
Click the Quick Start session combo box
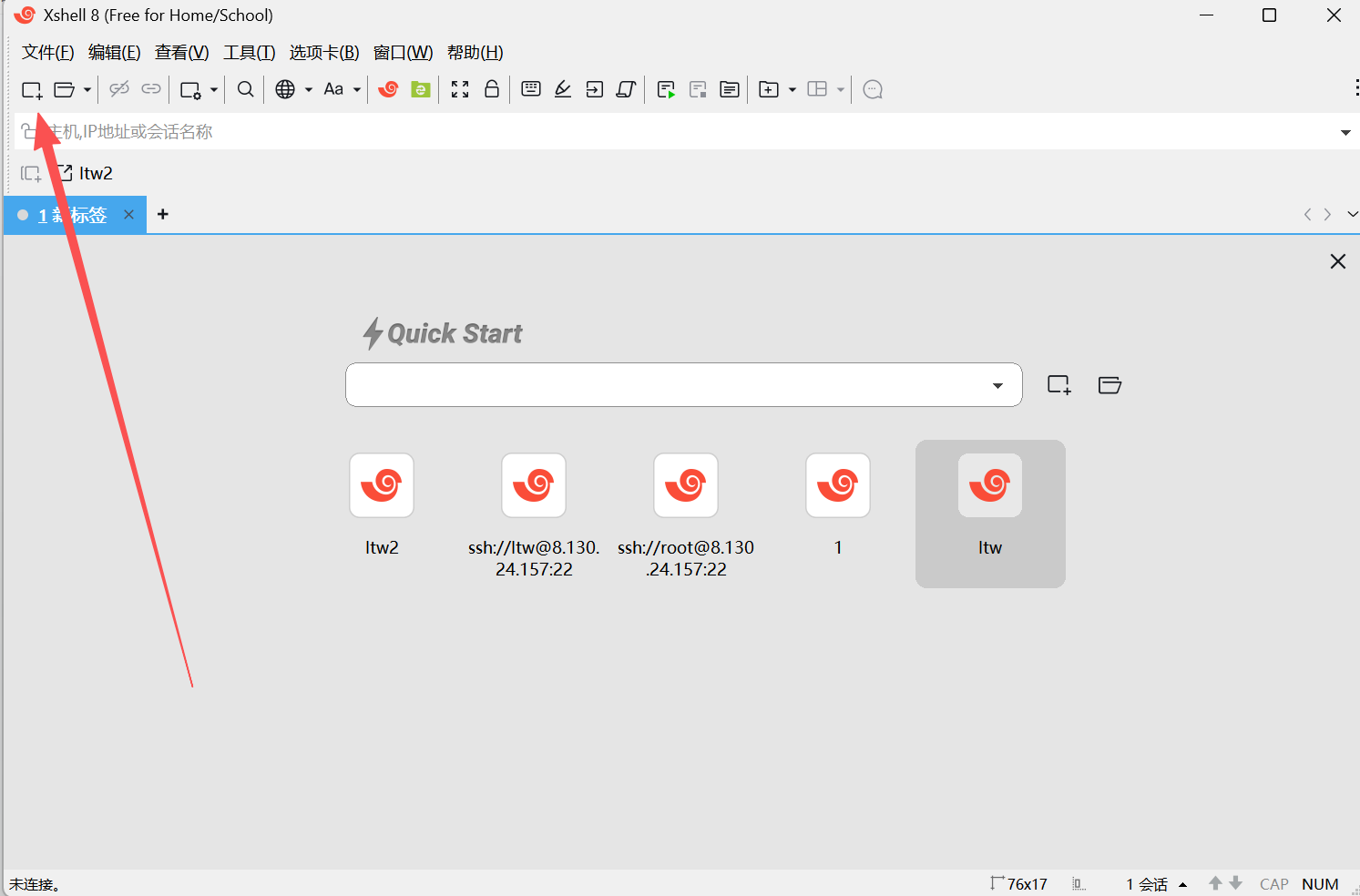pos(684,385)
